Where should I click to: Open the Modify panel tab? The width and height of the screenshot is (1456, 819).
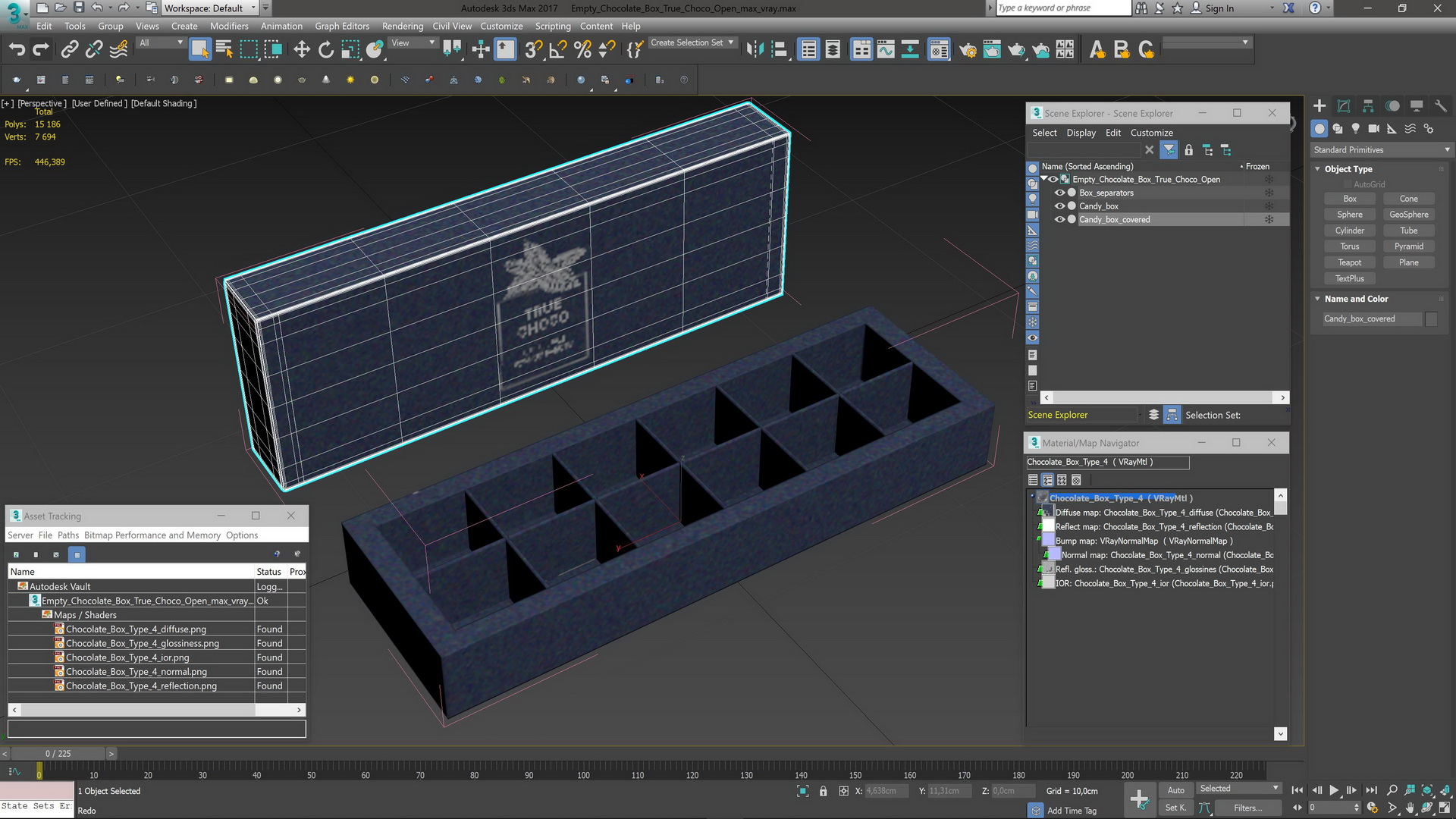(x=1344, y=106)
